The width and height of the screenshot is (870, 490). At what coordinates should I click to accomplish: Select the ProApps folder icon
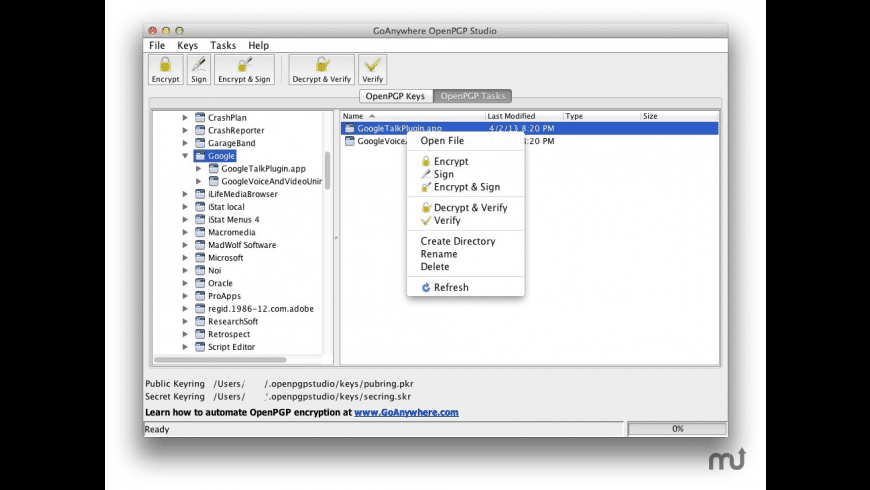tap(200, 296)
